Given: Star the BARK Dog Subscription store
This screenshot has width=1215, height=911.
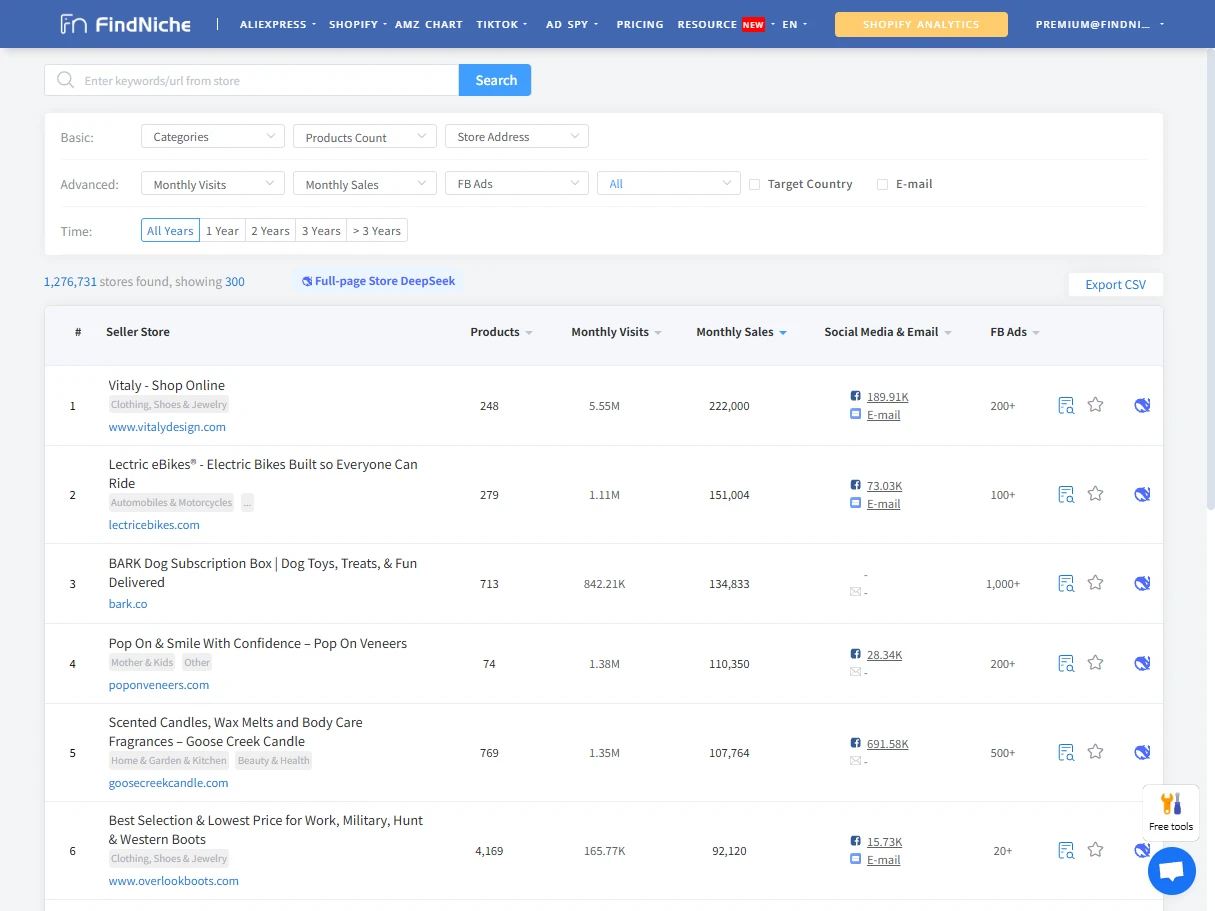Looking at the screenshot, I should (1095, 583).
